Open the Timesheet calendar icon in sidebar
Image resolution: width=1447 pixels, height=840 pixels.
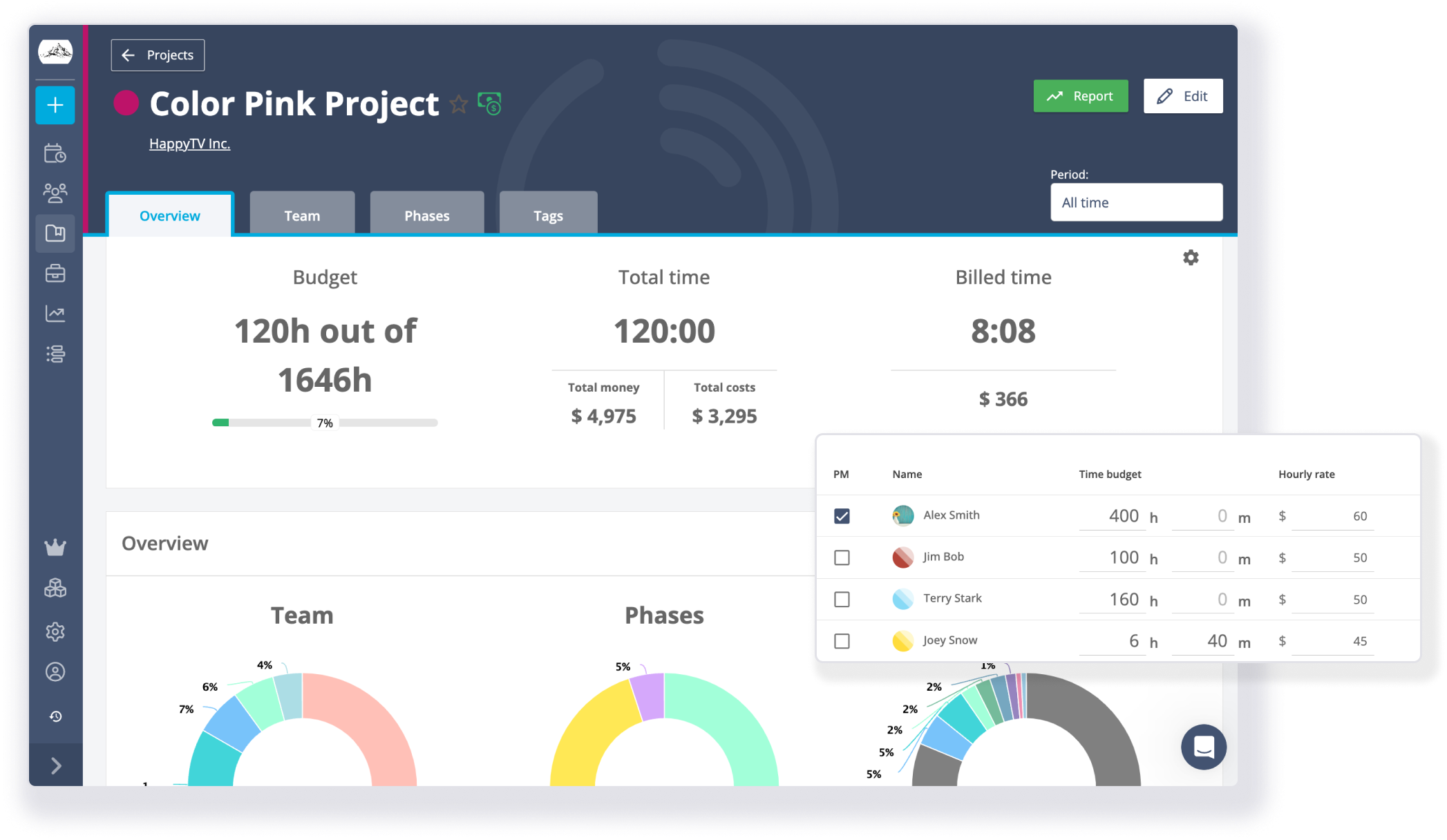55,153
